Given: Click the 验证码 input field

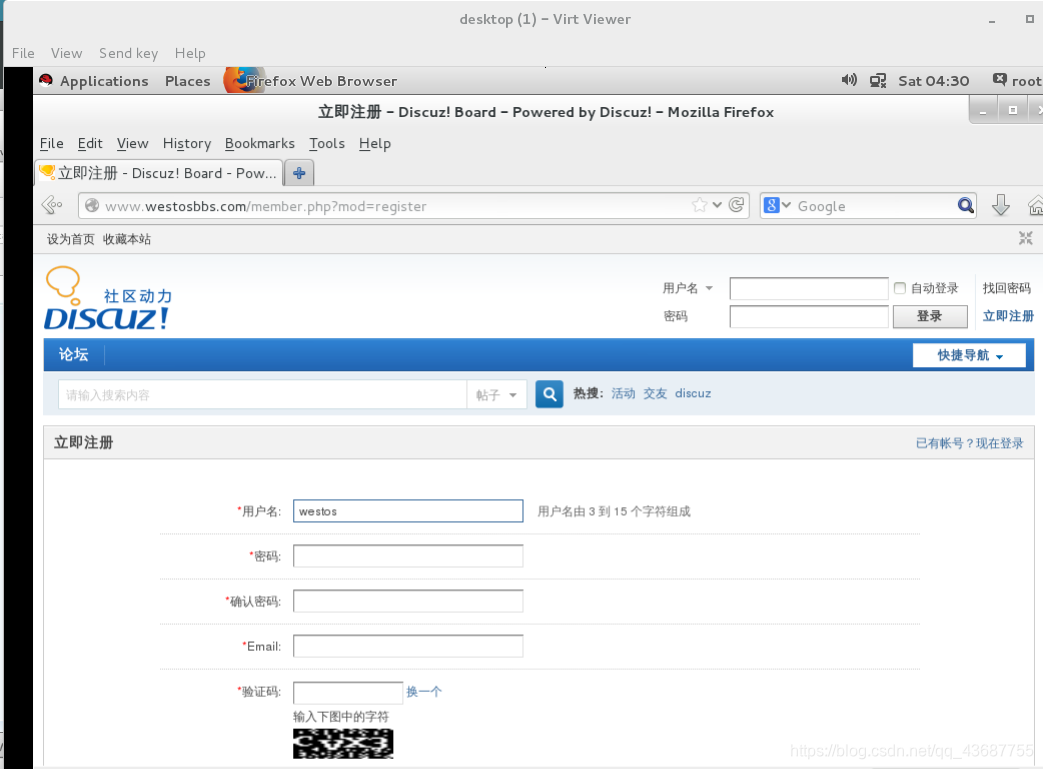Looking at the screenshot, I should 348,692.
